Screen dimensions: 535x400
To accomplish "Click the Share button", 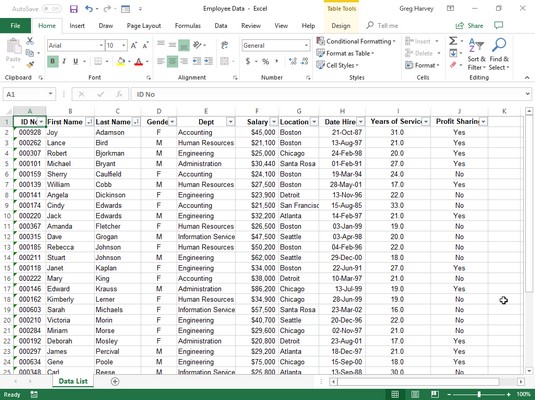I will [469, 26].
